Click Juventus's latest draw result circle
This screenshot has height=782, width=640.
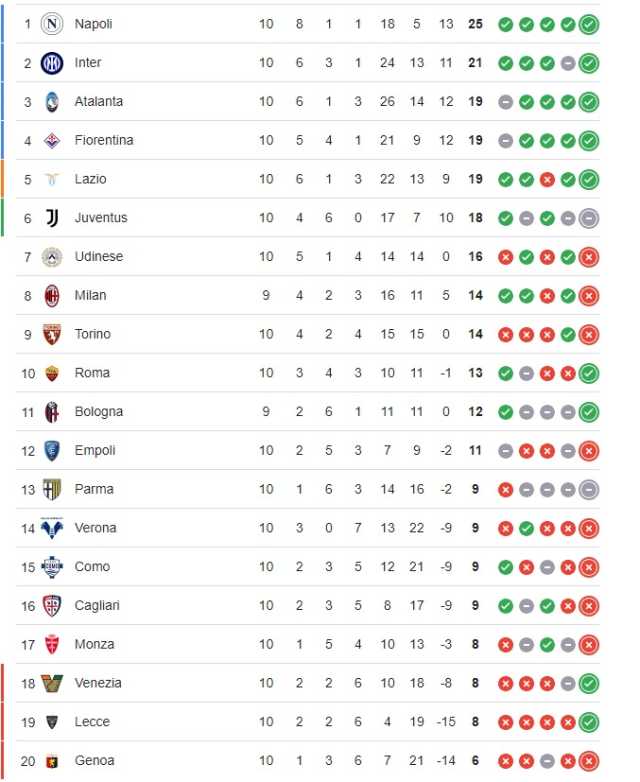589,218
